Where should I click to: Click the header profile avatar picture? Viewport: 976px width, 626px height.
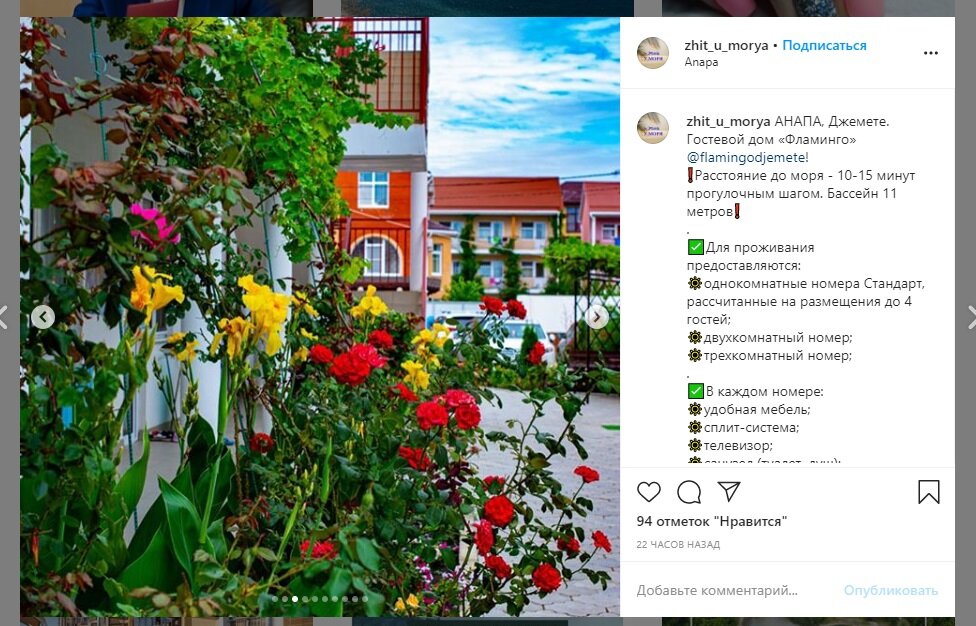652,53
